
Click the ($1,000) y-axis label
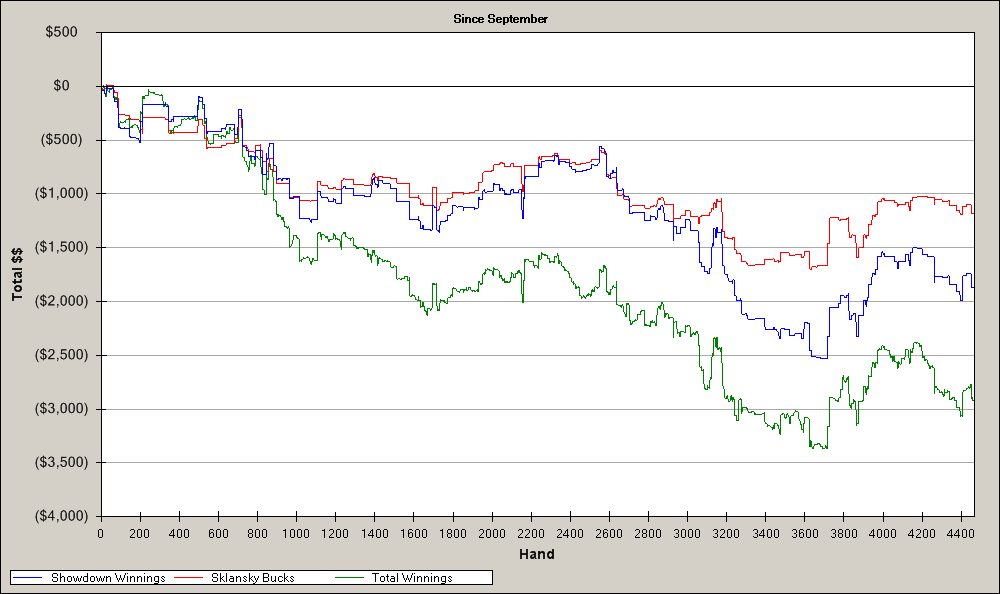tap(62, 194)
